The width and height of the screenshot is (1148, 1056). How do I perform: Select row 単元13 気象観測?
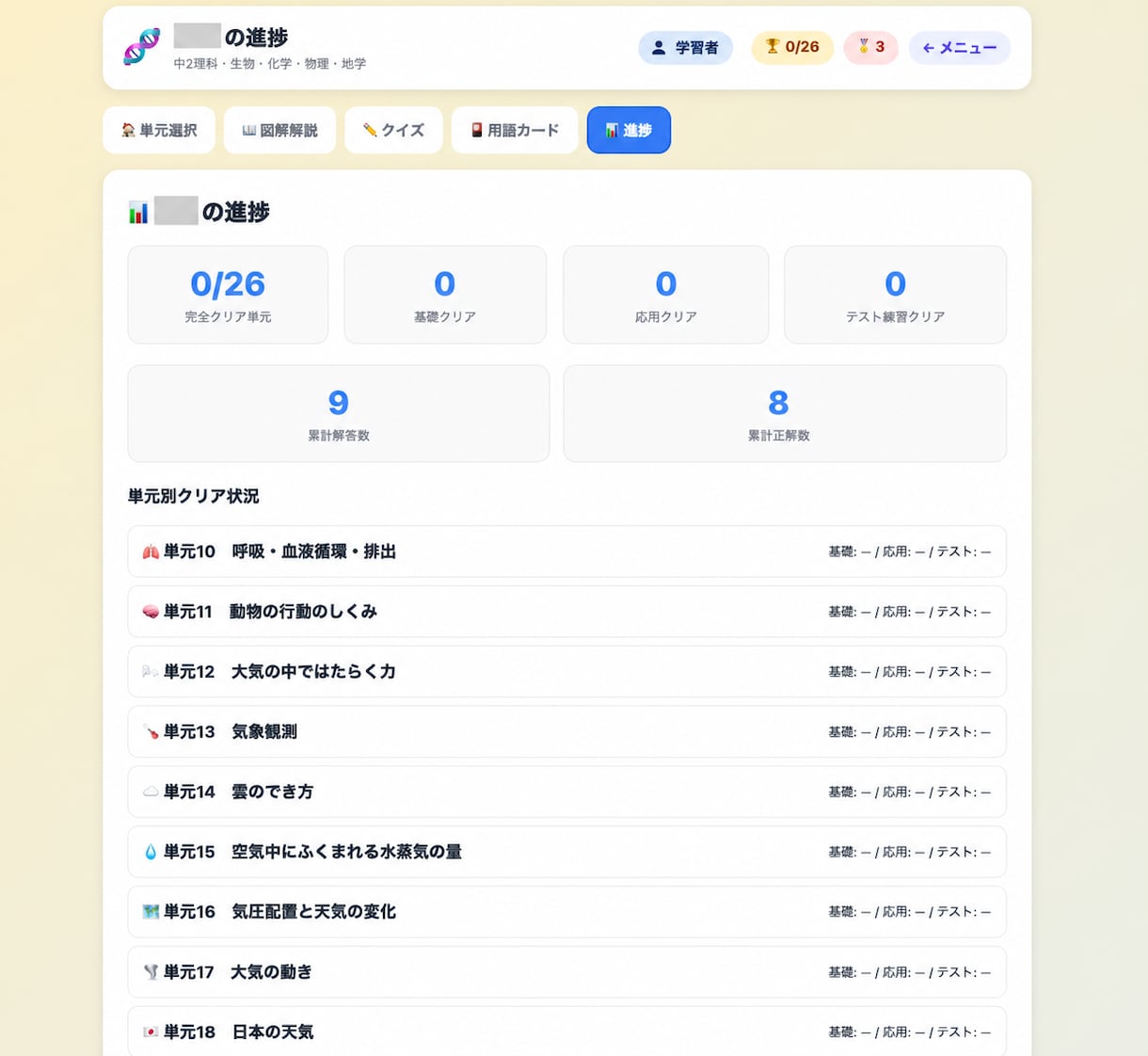point(566,732)
